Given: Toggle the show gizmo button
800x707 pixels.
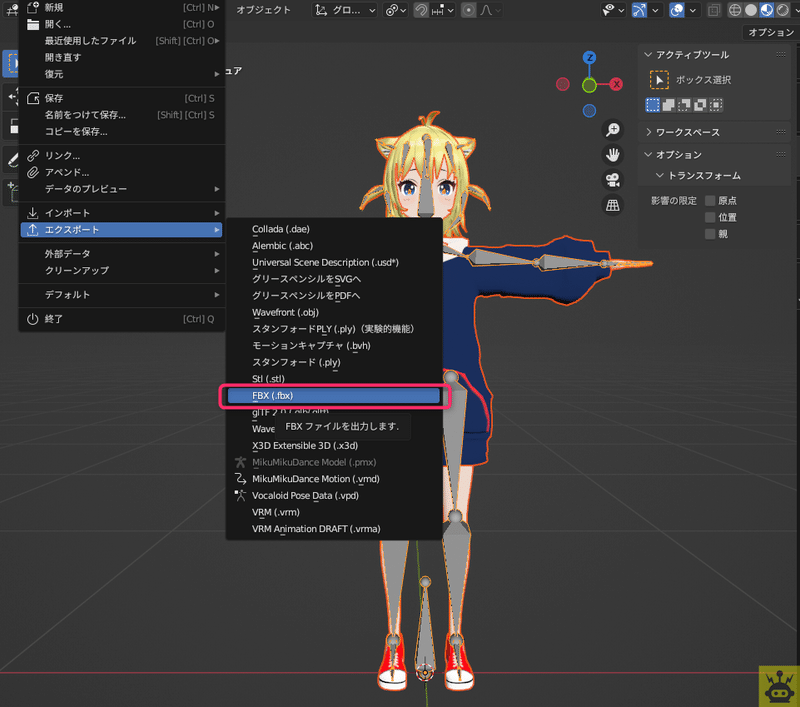Looking at the screenshot, I should click(639, 10).
